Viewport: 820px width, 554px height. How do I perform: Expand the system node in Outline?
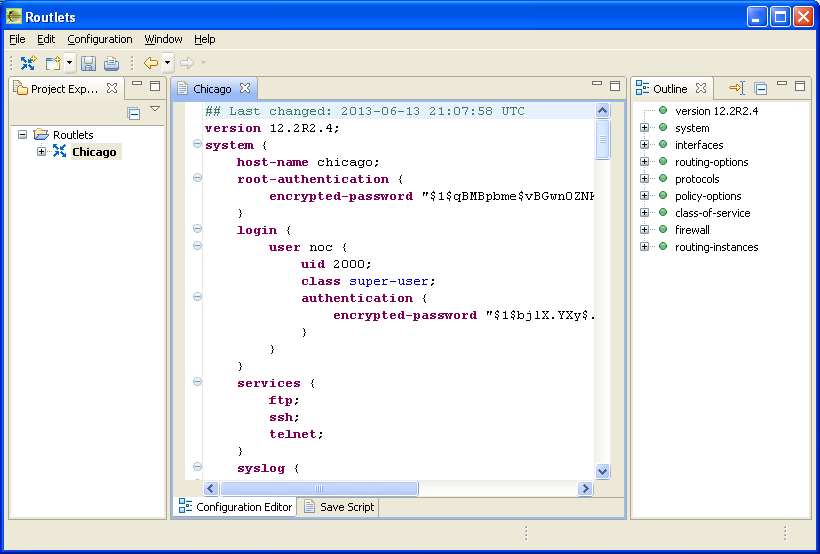(644, 128)
